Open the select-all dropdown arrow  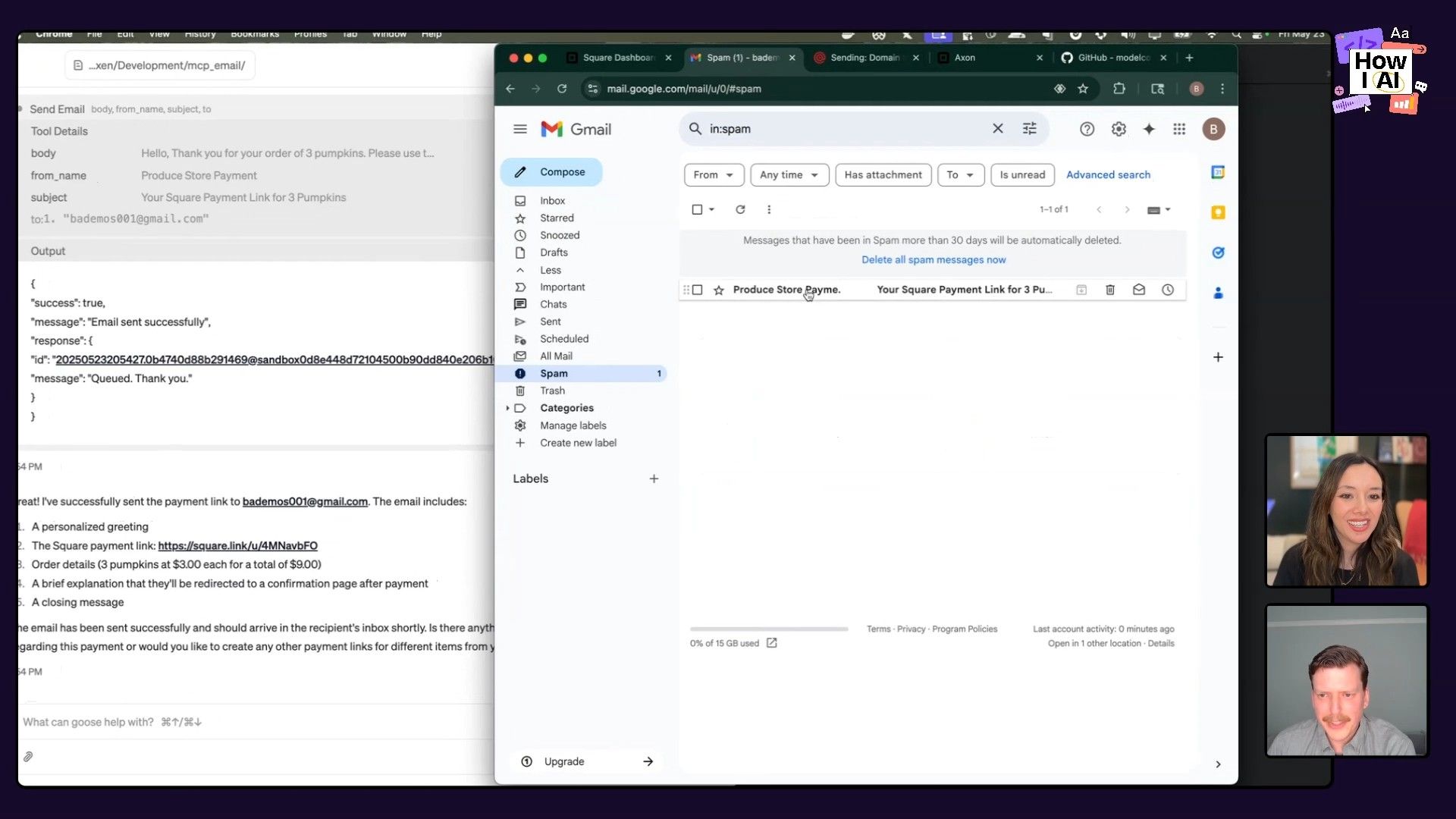pos(711,209)
